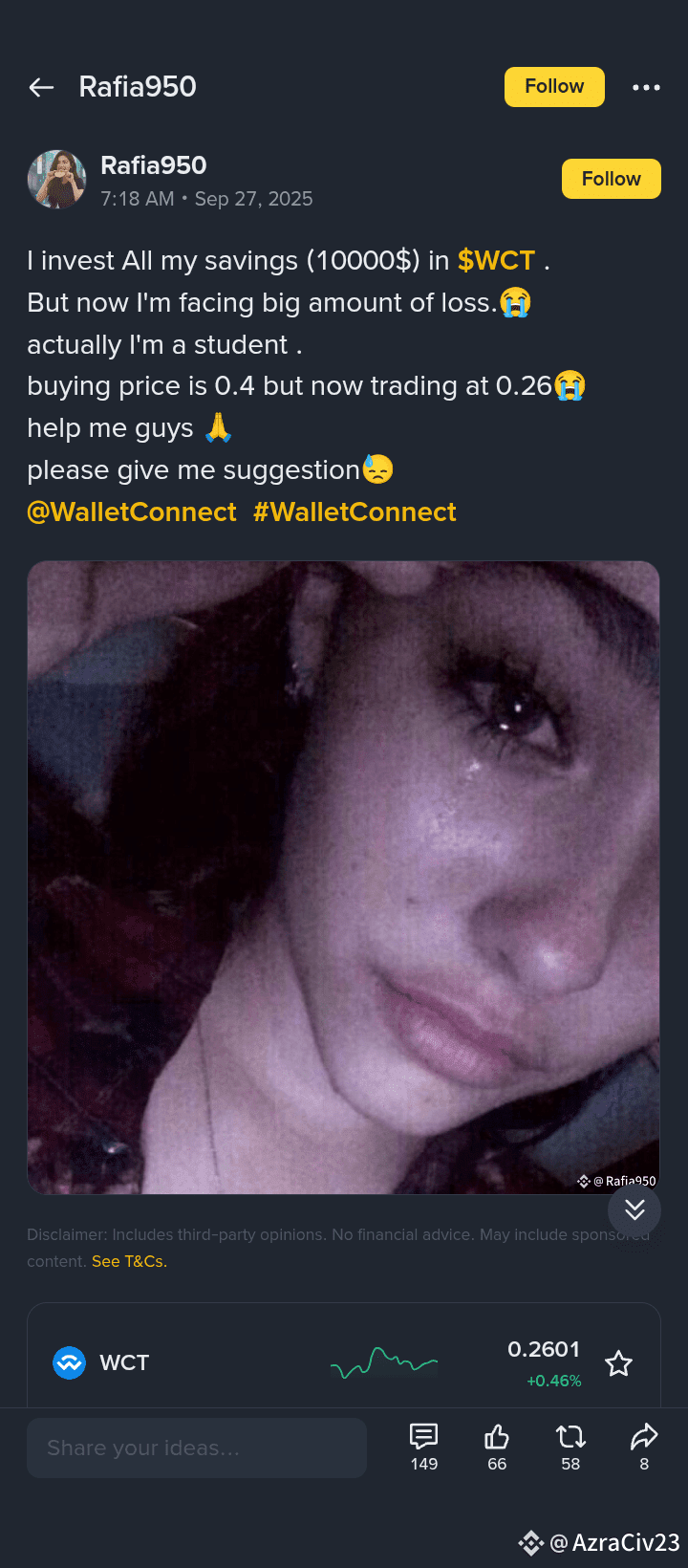The height and width of the screenshot is (1568, 688).
Task: Expand down with the double-chevron button
Action: pyautogui.click(x=634, y=1210)
